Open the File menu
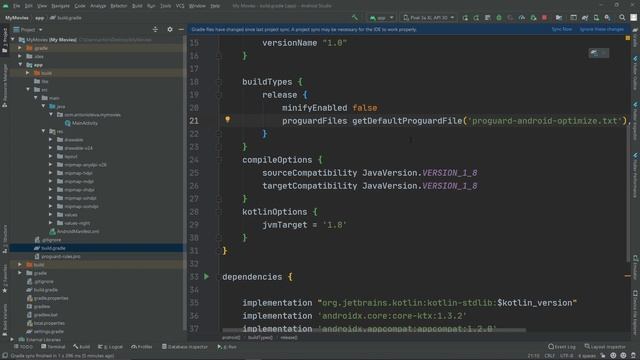This screenshot has height=360, width=640. pyautogui.click(x=16, y=6)
